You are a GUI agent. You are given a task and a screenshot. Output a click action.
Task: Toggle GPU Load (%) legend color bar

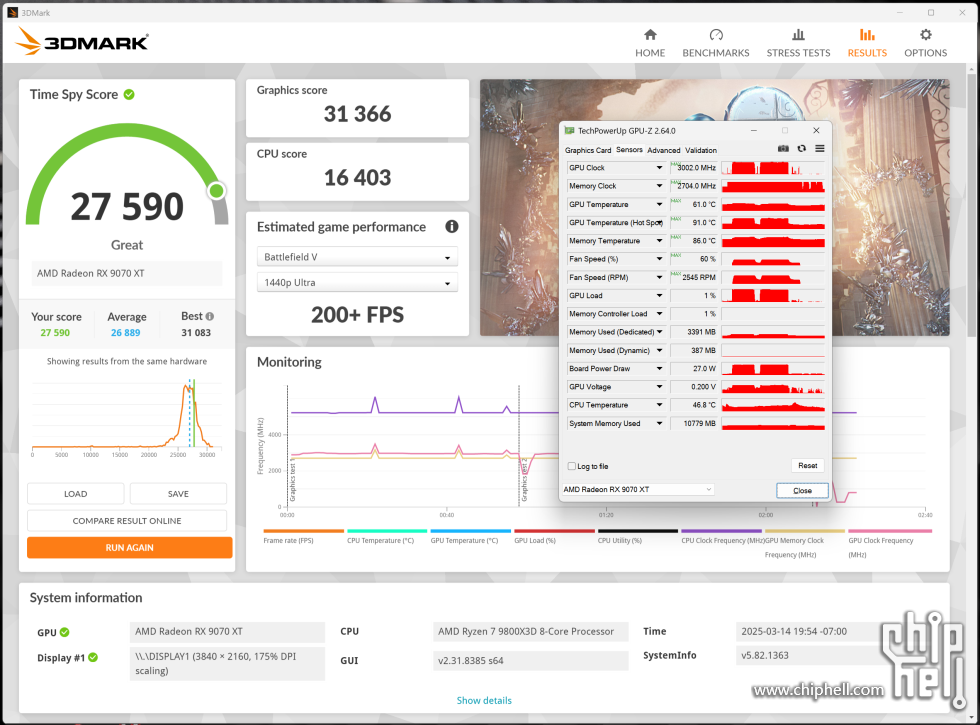point(554,531)
